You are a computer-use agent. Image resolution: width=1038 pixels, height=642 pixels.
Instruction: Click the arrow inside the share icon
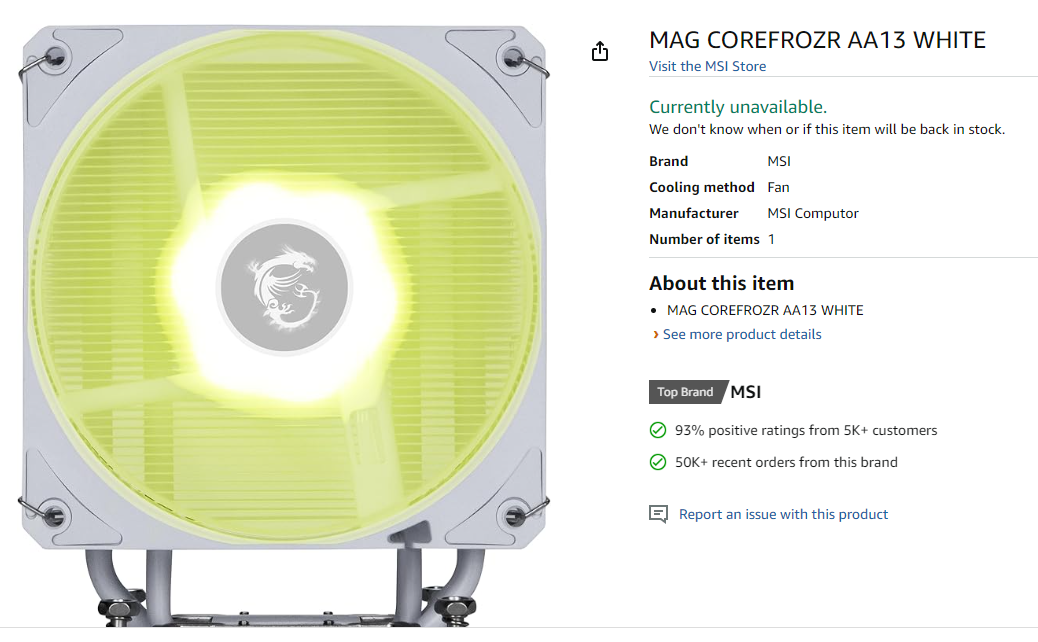pos(600,48)
